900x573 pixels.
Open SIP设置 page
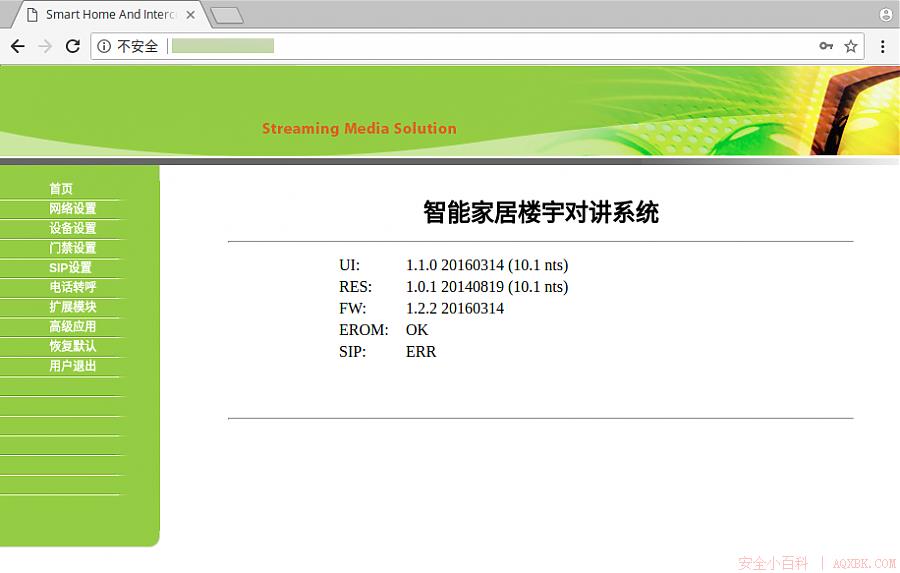71,268
